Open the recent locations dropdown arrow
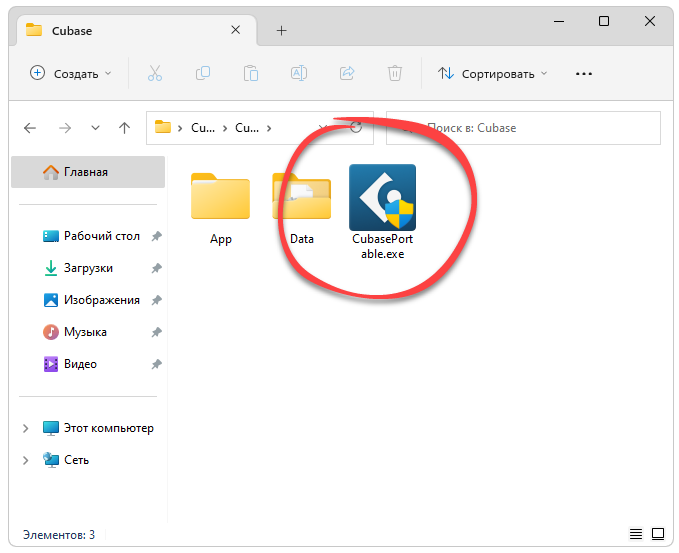The height and width of the screenshot is (553, 679). pyautogui.click(x=95, y=128)
